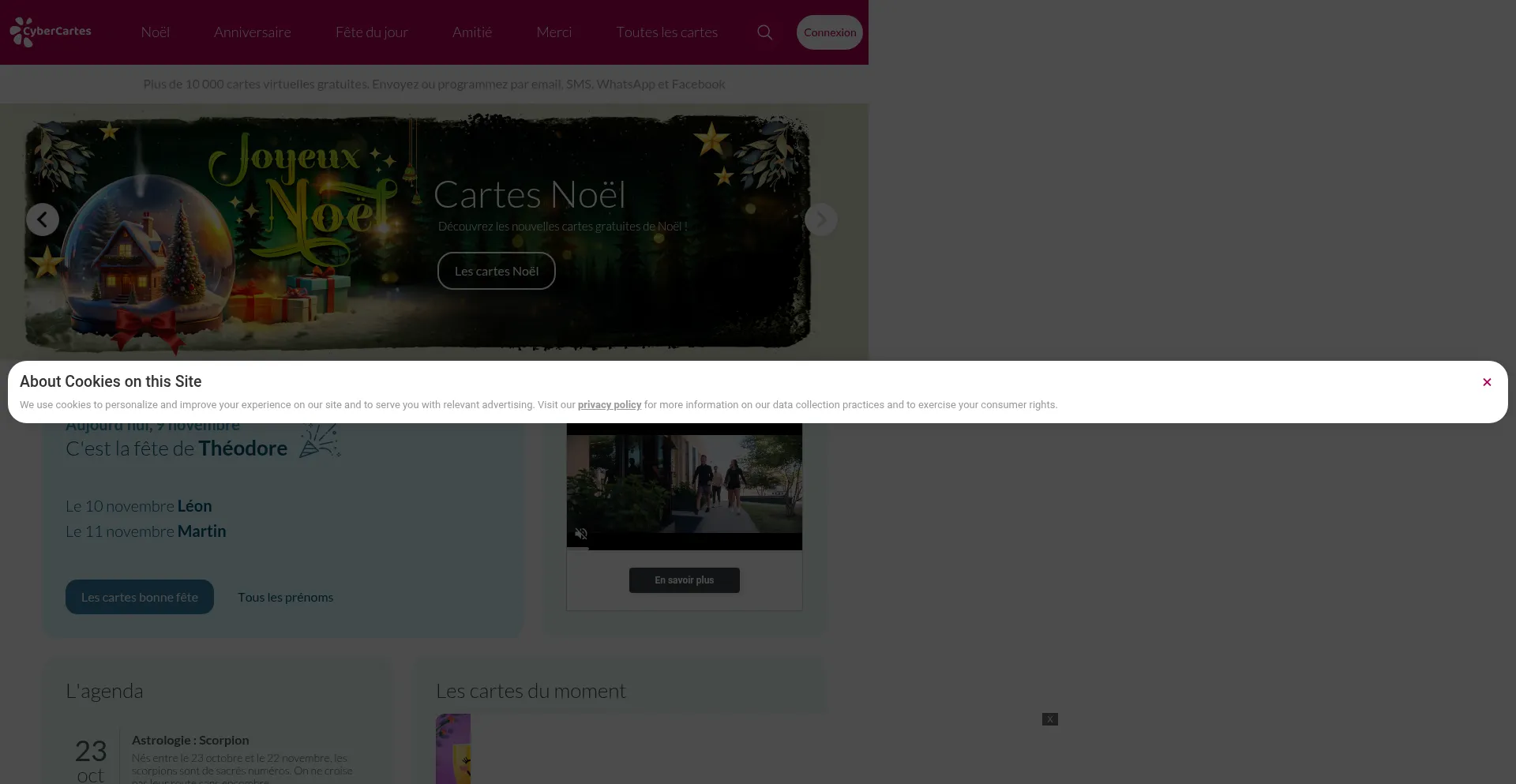Click 'About Cookies on this Site' heading
This screenshot has height=784, width=1516.
[111, 381]
